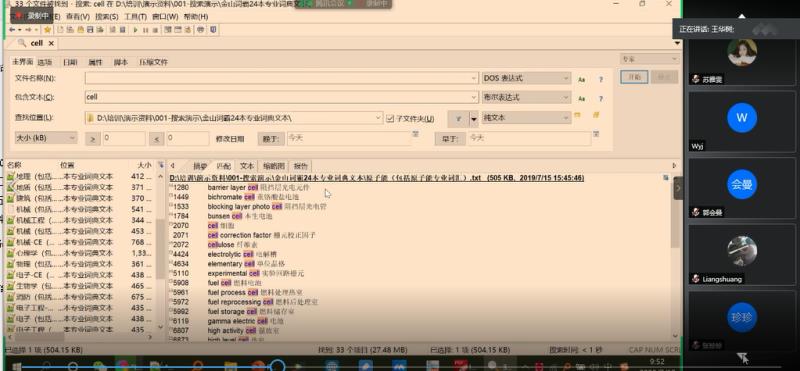This screenshot has width=800, height=371.
Task: Toggle the 晚于 date filter button
Action: (271, 138)
